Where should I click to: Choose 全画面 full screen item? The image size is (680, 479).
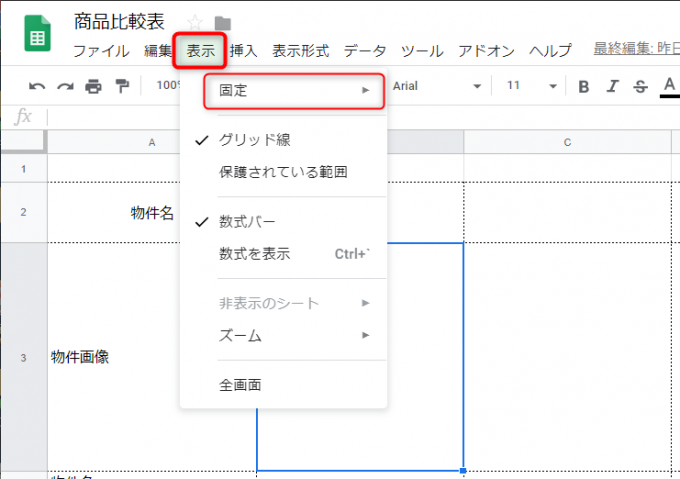tap(283, 385)
